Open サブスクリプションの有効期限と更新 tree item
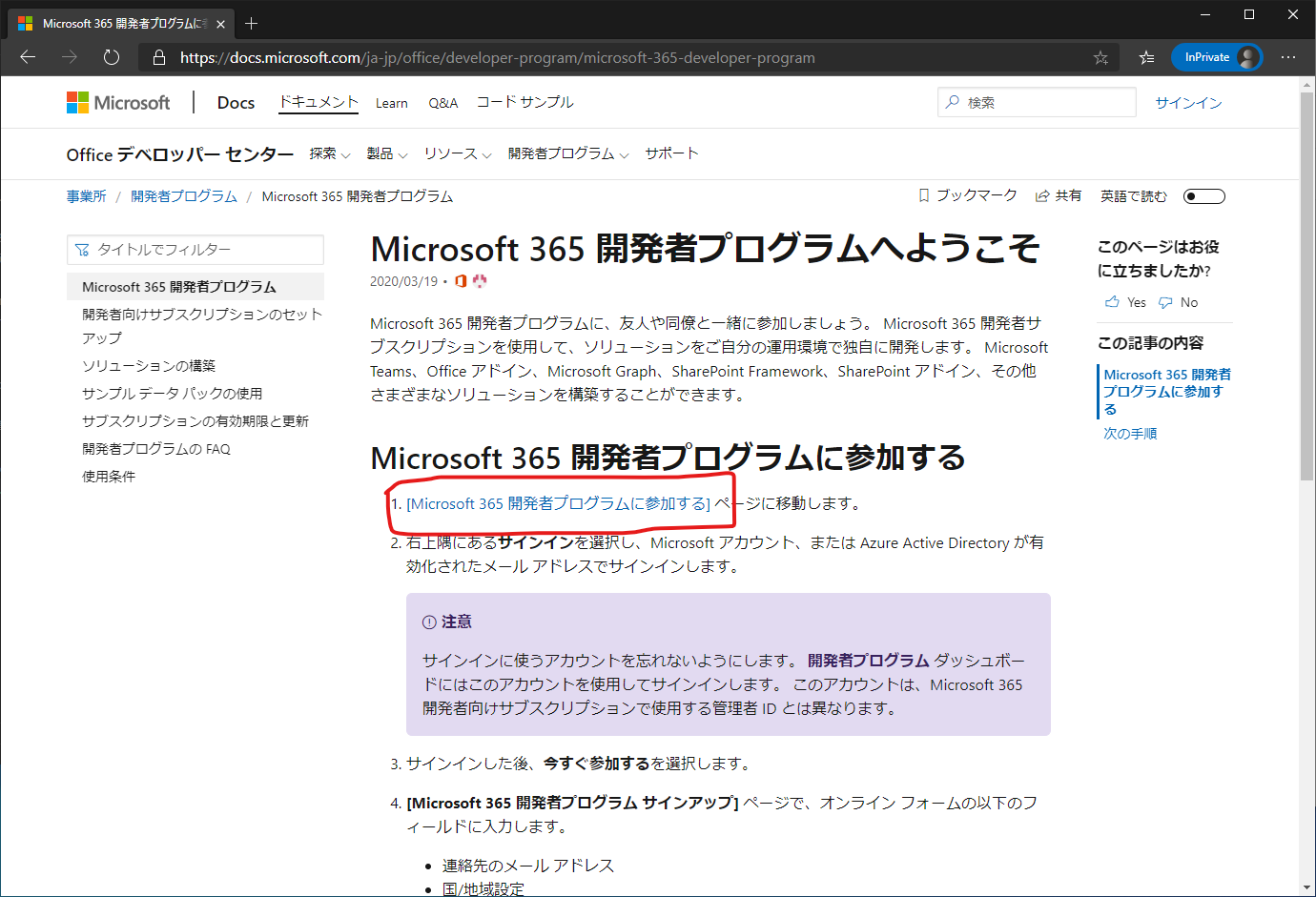Screen dimensions: 1316x897 tap(195, 421)
